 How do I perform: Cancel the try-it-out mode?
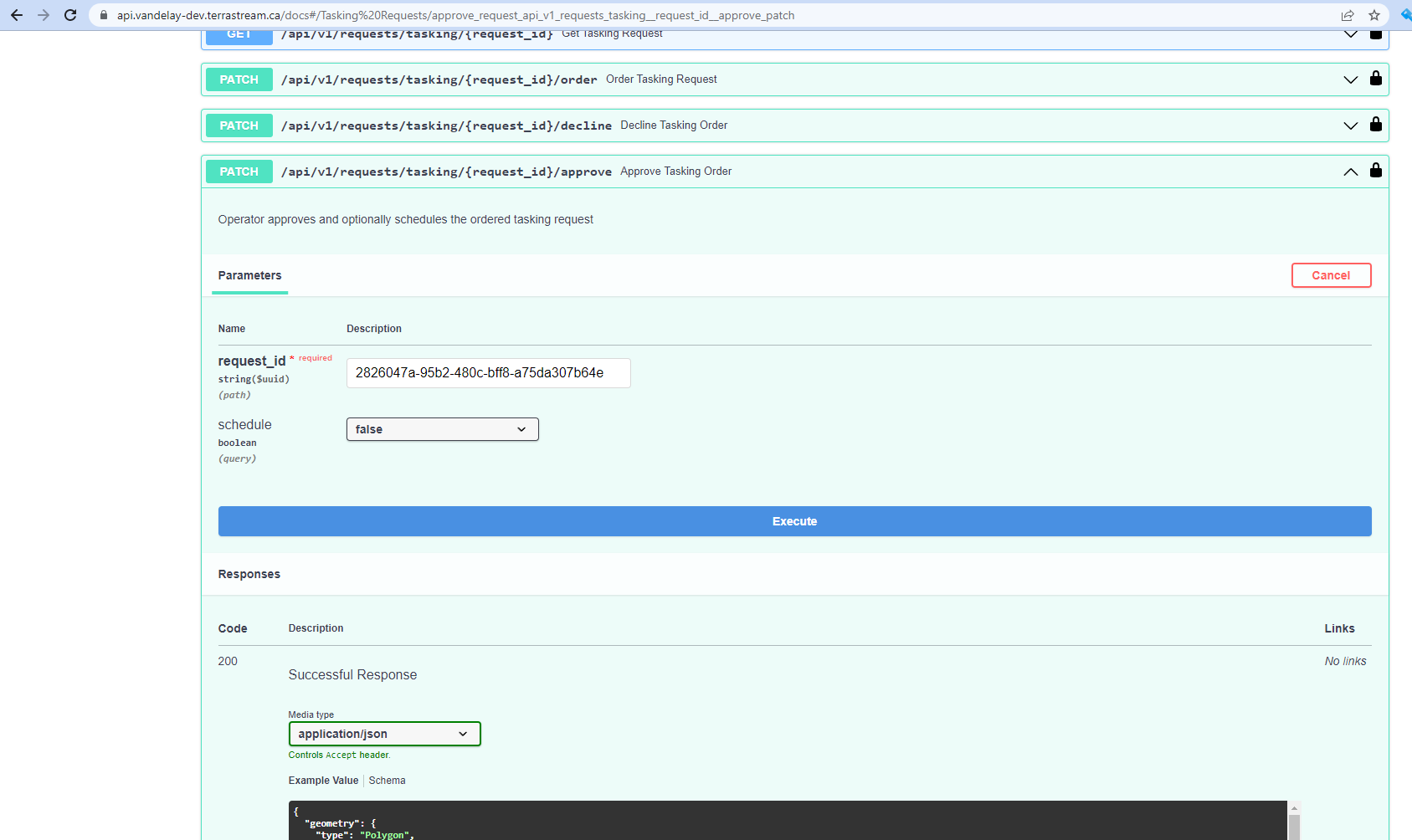1331,275
